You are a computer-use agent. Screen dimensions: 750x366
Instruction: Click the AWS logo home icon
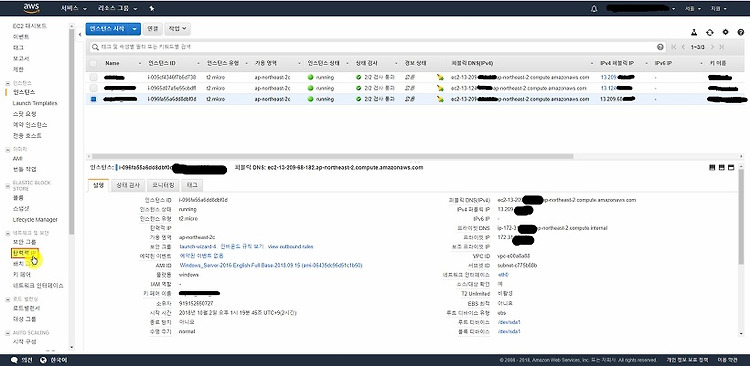point(31,8)
